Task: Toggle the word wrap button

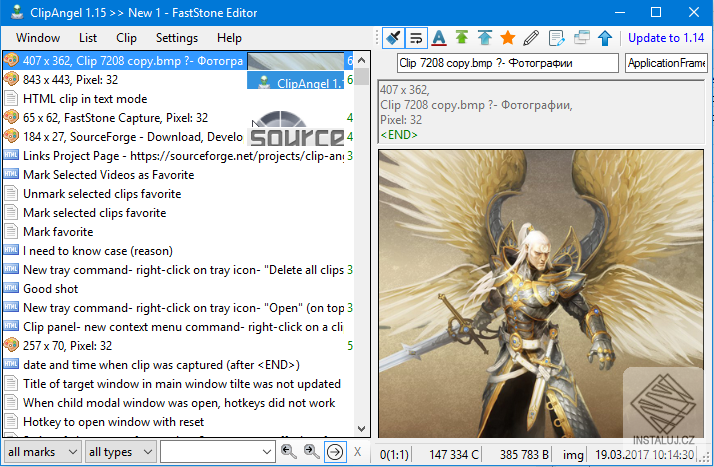Action: (x=416, y=38)
